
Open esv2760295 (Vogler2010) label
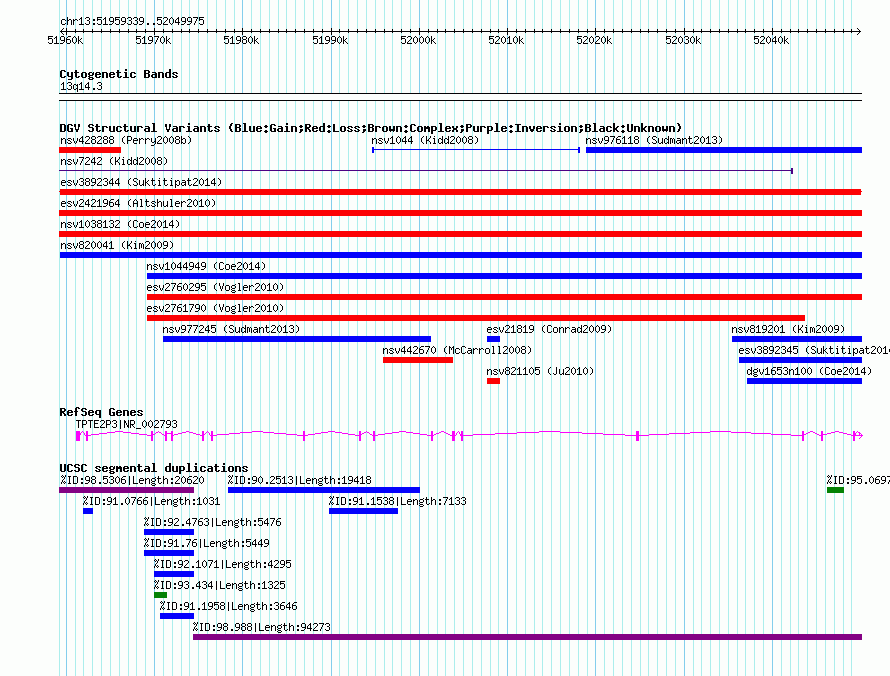tap(215, 287)
